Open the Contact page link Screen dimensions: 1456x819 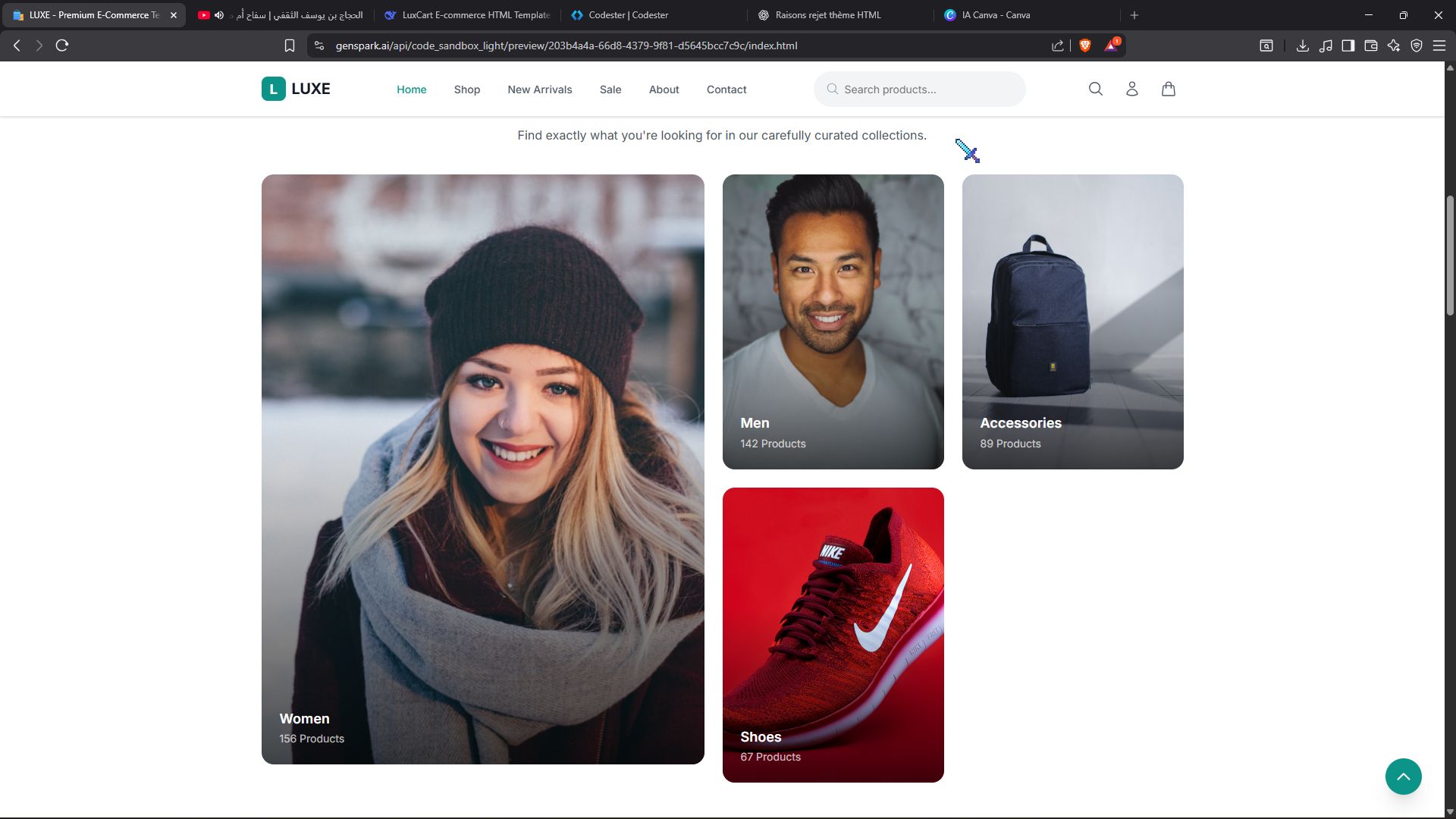click(726, 89)
